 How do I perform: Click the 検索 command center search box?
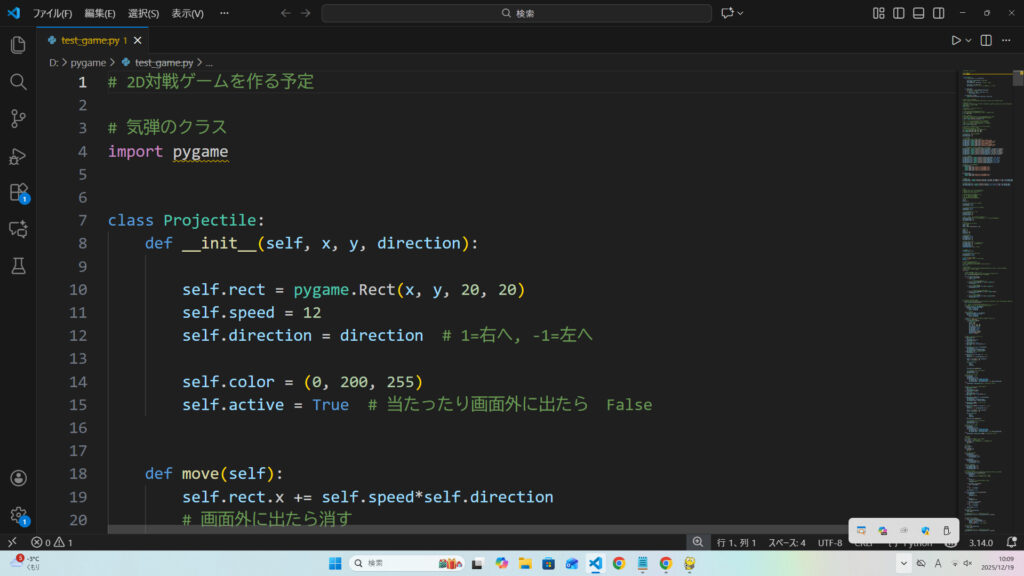tap(516, 13)
